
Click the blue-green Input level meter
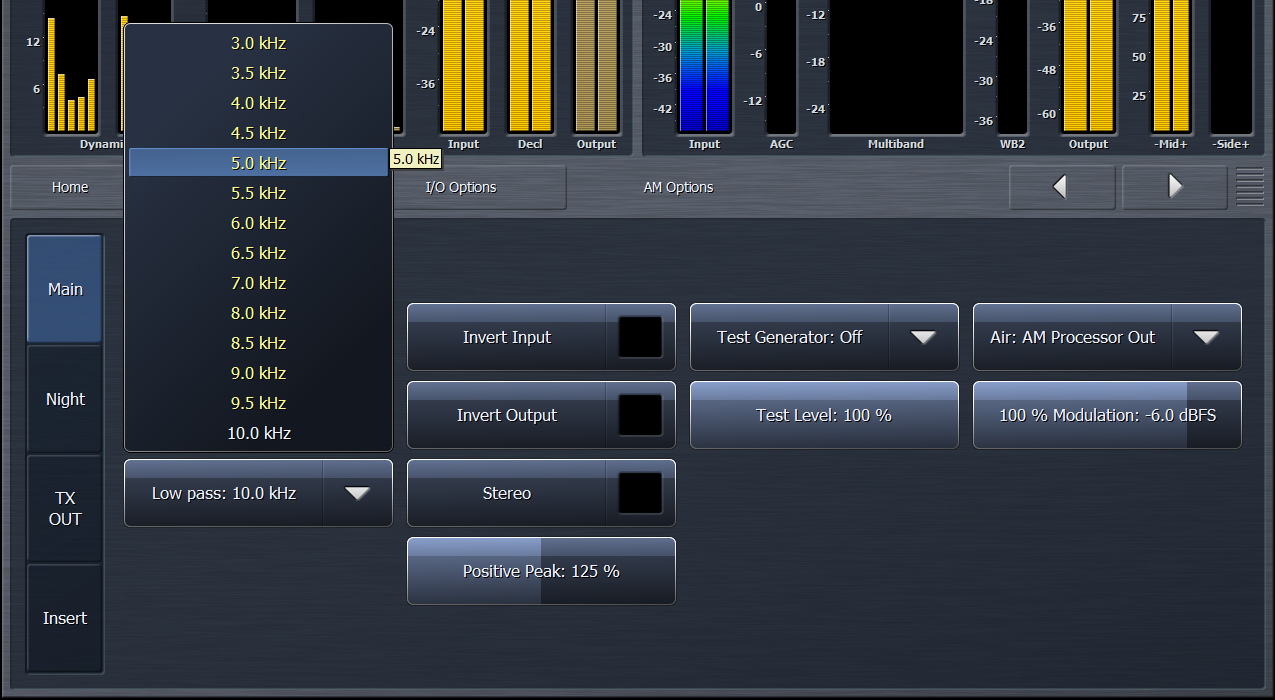pyautogui.click(x=705, y=66)
